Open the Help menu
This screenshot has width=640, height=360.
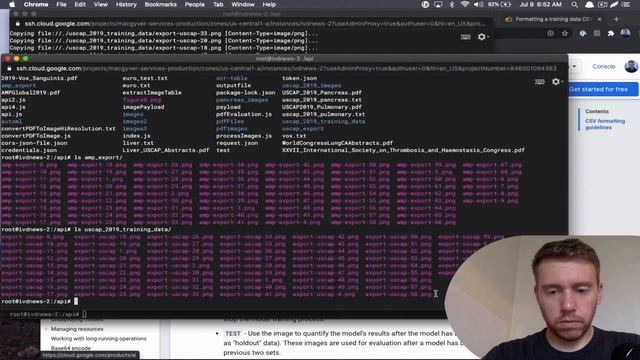[269, 4]
